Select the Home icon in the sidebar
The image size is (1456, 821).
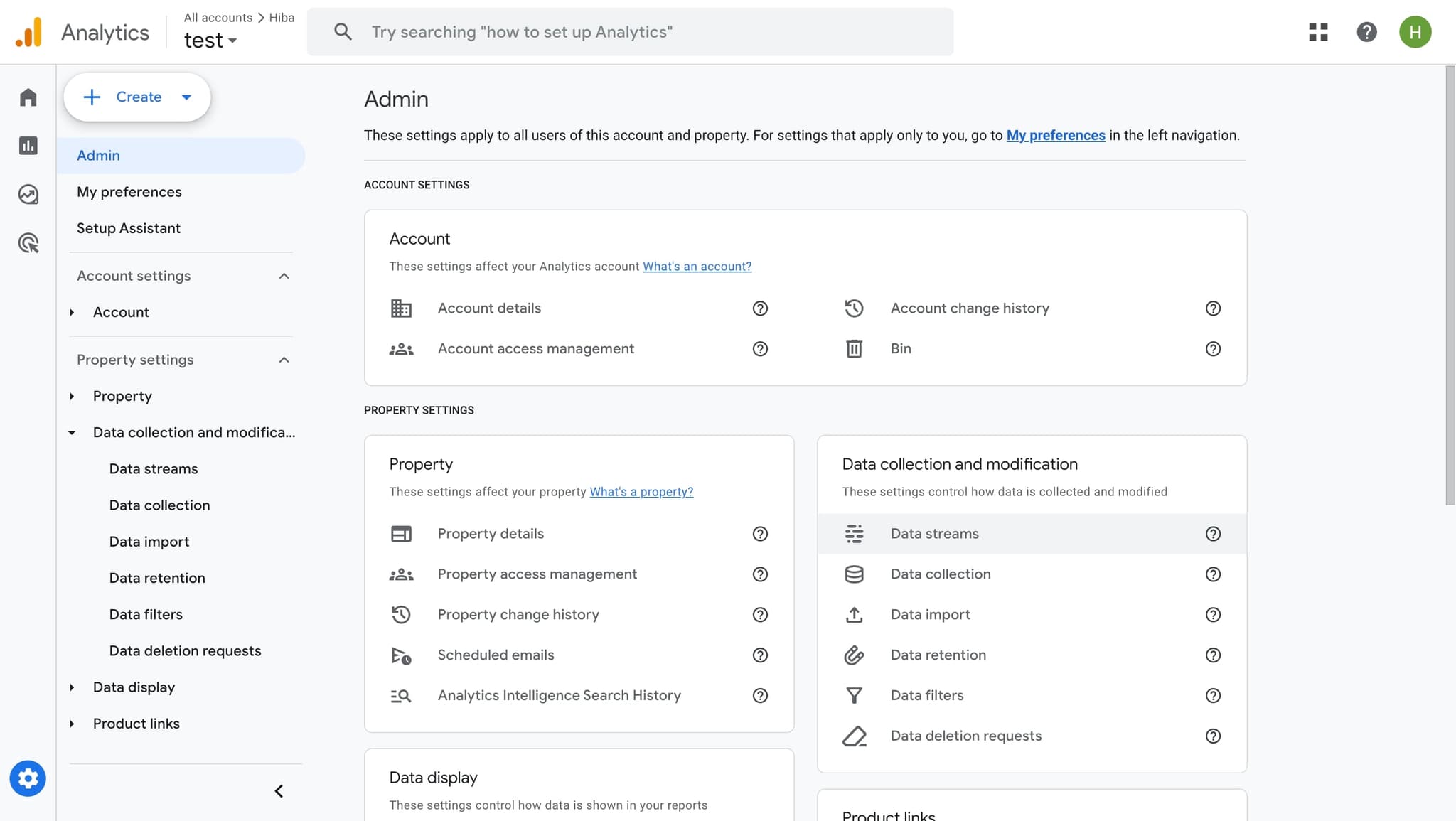[28, 97]
